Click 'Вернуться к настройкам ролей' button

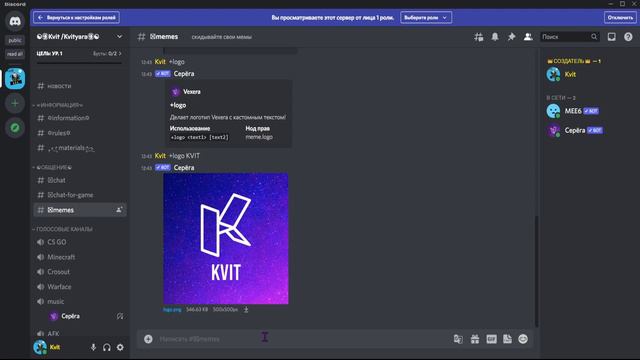[76, 18]
